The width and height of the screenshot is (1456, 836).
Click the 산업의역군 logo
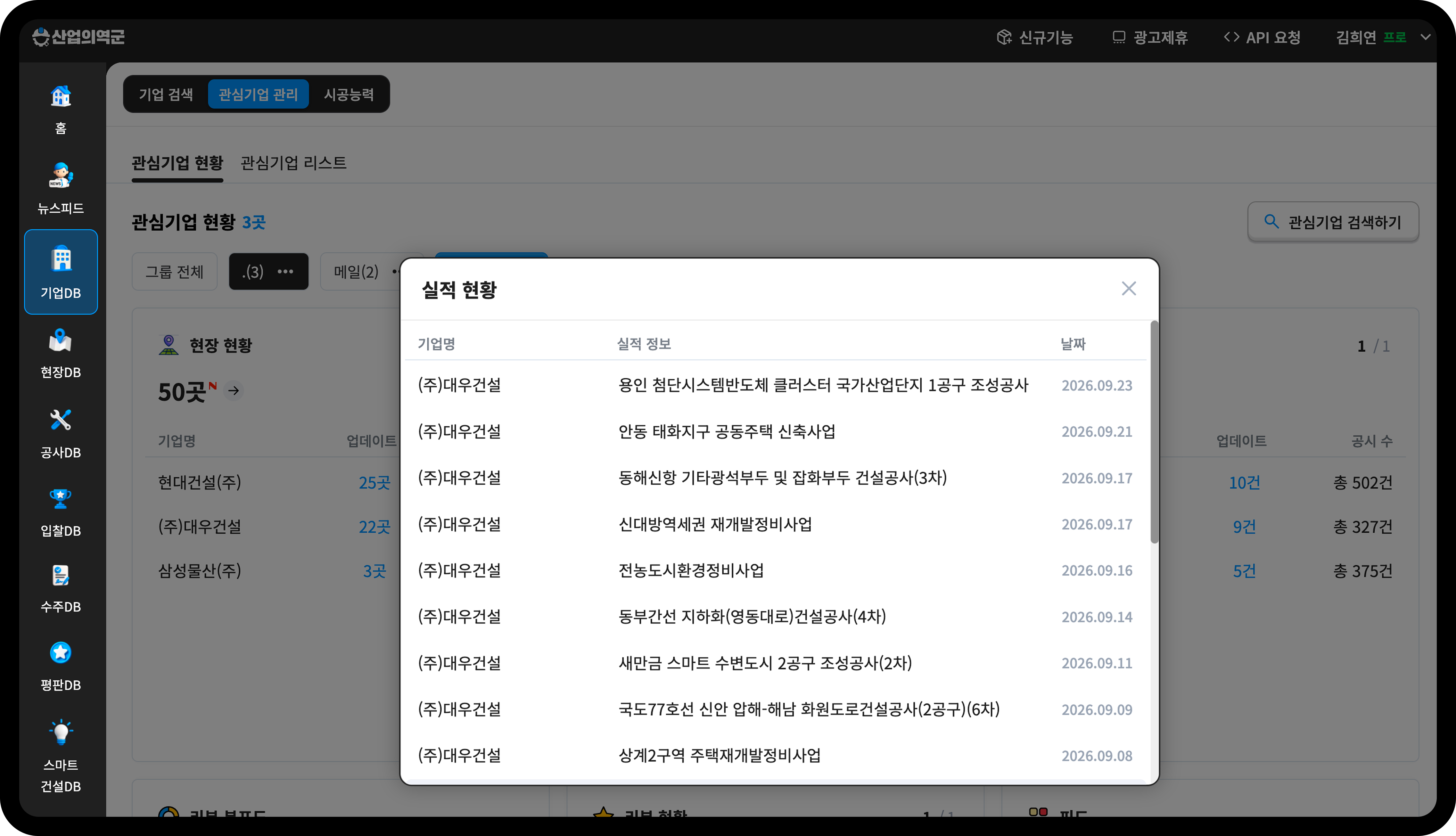[79, 37]
